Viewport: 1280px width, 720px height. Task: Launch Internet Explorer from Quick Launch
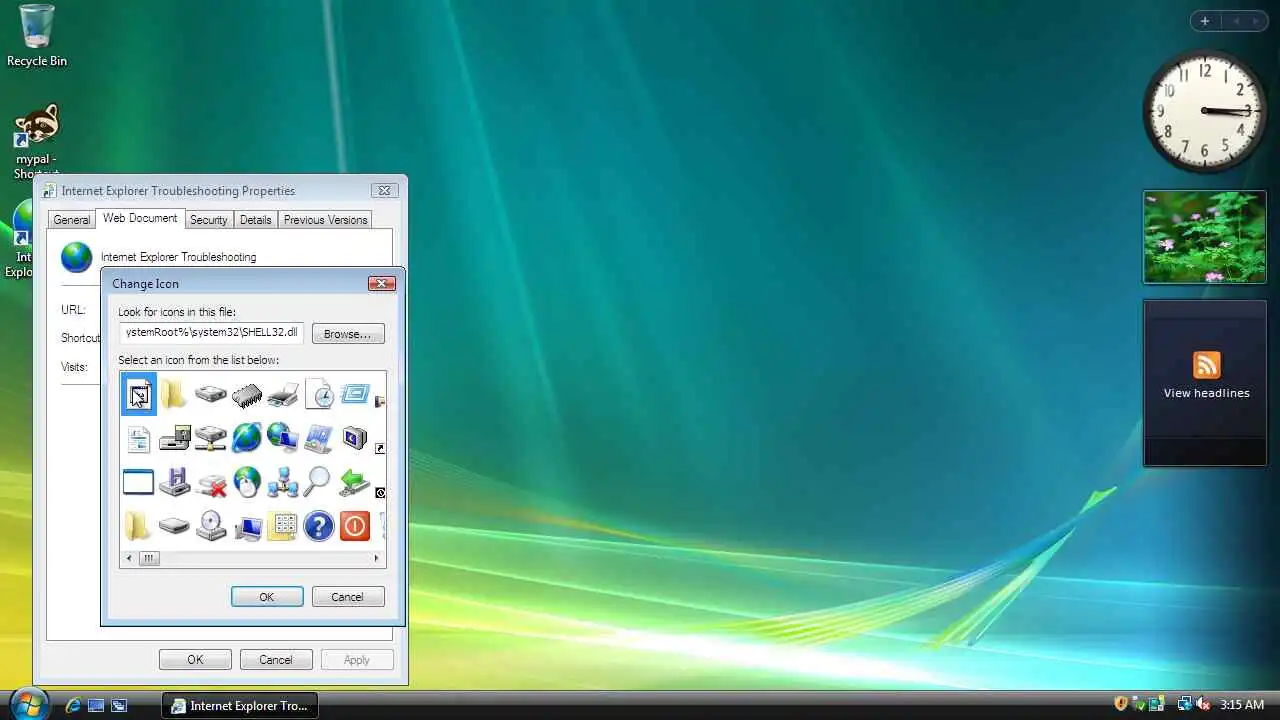pyautogui.click(x=73, y=705)
